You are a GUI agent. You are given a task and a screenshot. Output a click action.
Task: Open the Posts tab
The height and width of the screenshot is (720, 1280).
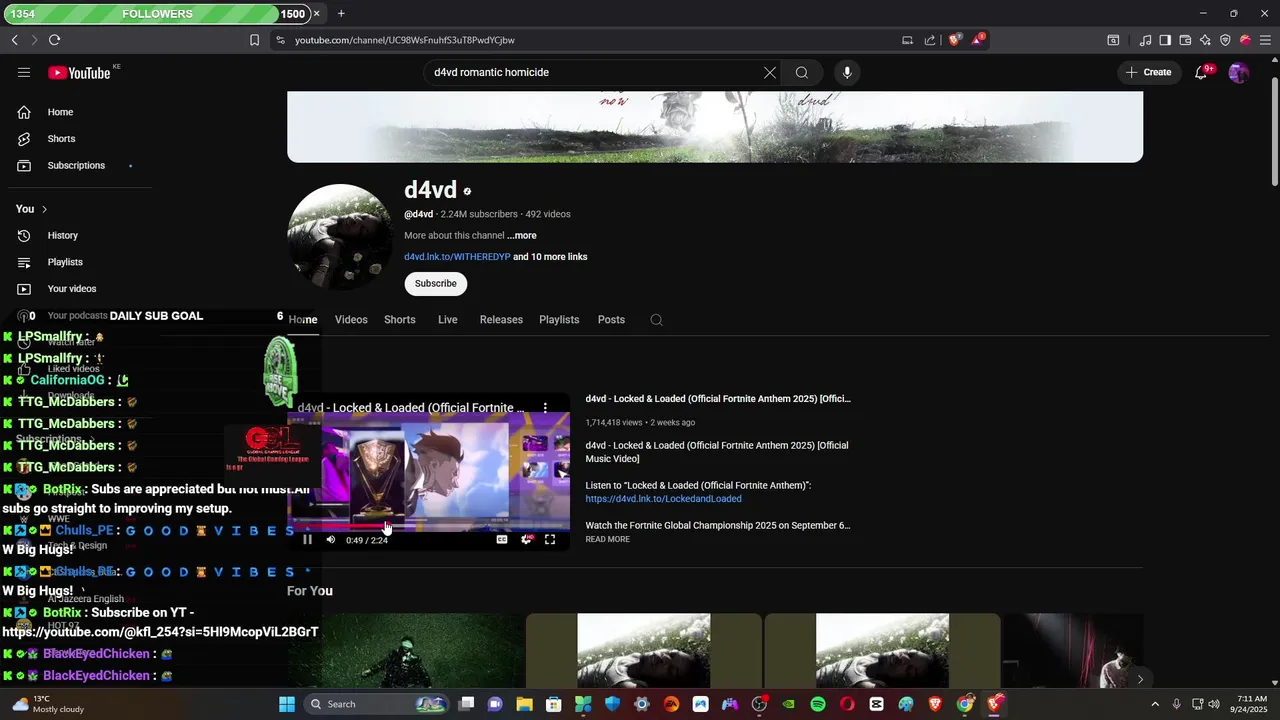point(611,320)
